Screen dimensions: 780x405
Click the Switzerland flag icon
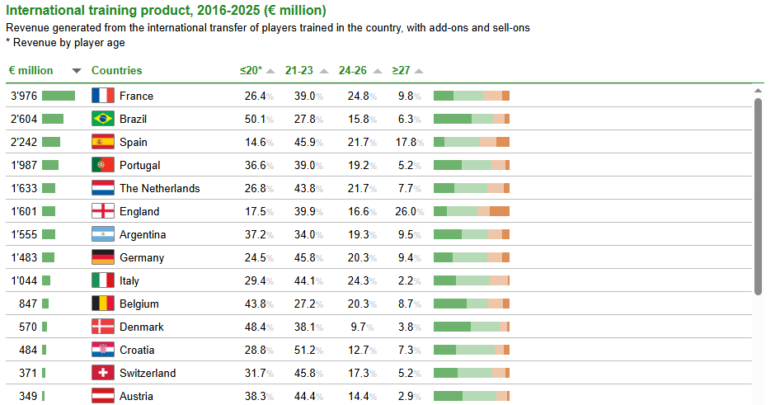(103, 373)
